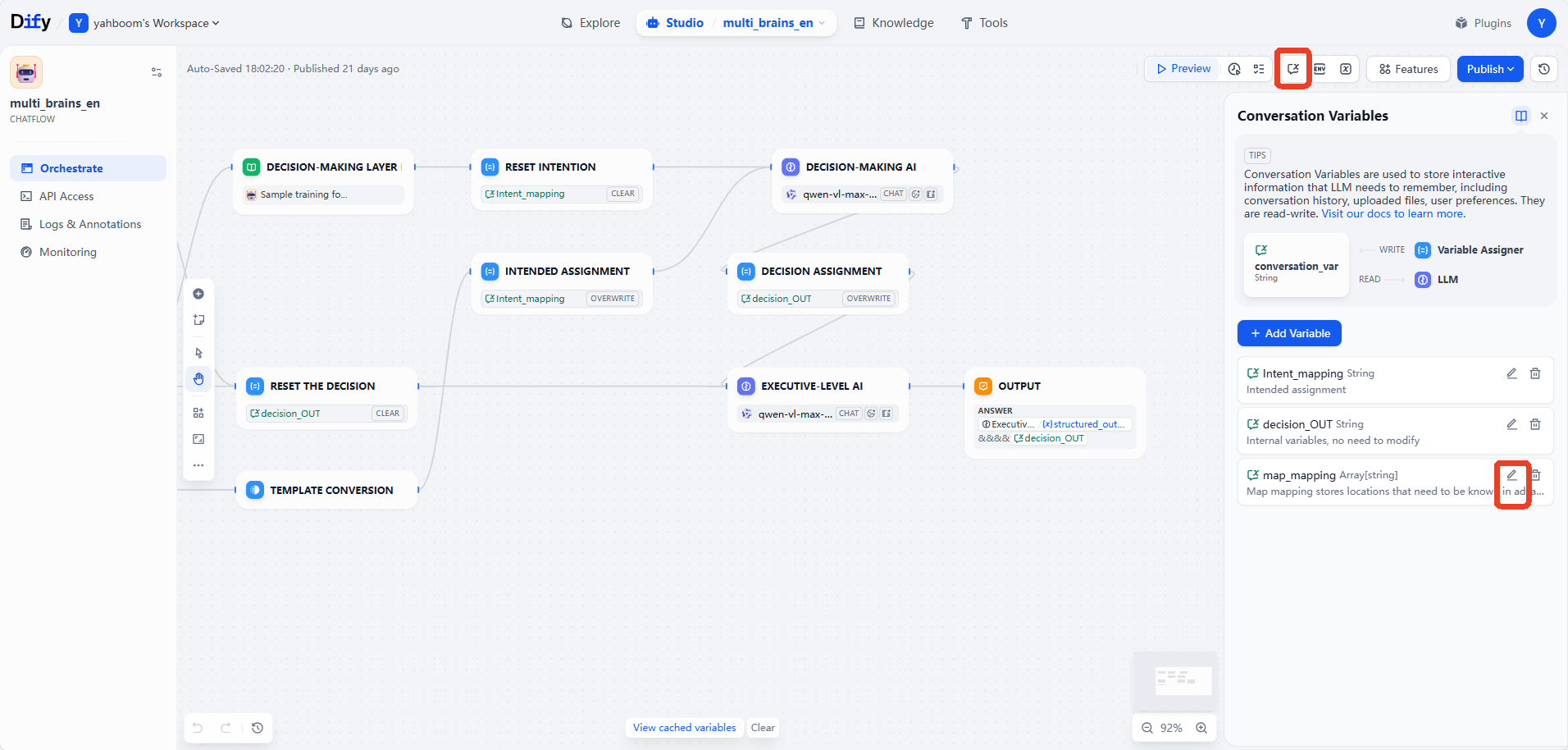Open the conversation variables toolbar icon
The image size is (1568, 750).
[x=1293, y=69]
